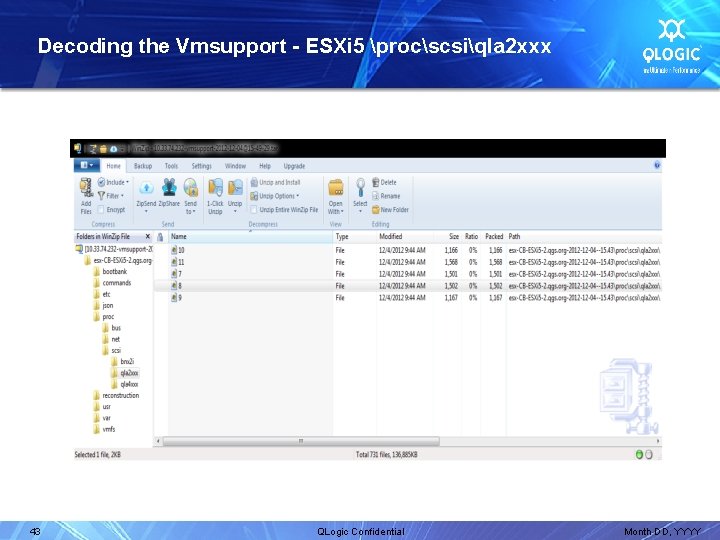The image size is (720, 540).
Task: Switch to the Settings ribbon tab
Action: point(202,166)
